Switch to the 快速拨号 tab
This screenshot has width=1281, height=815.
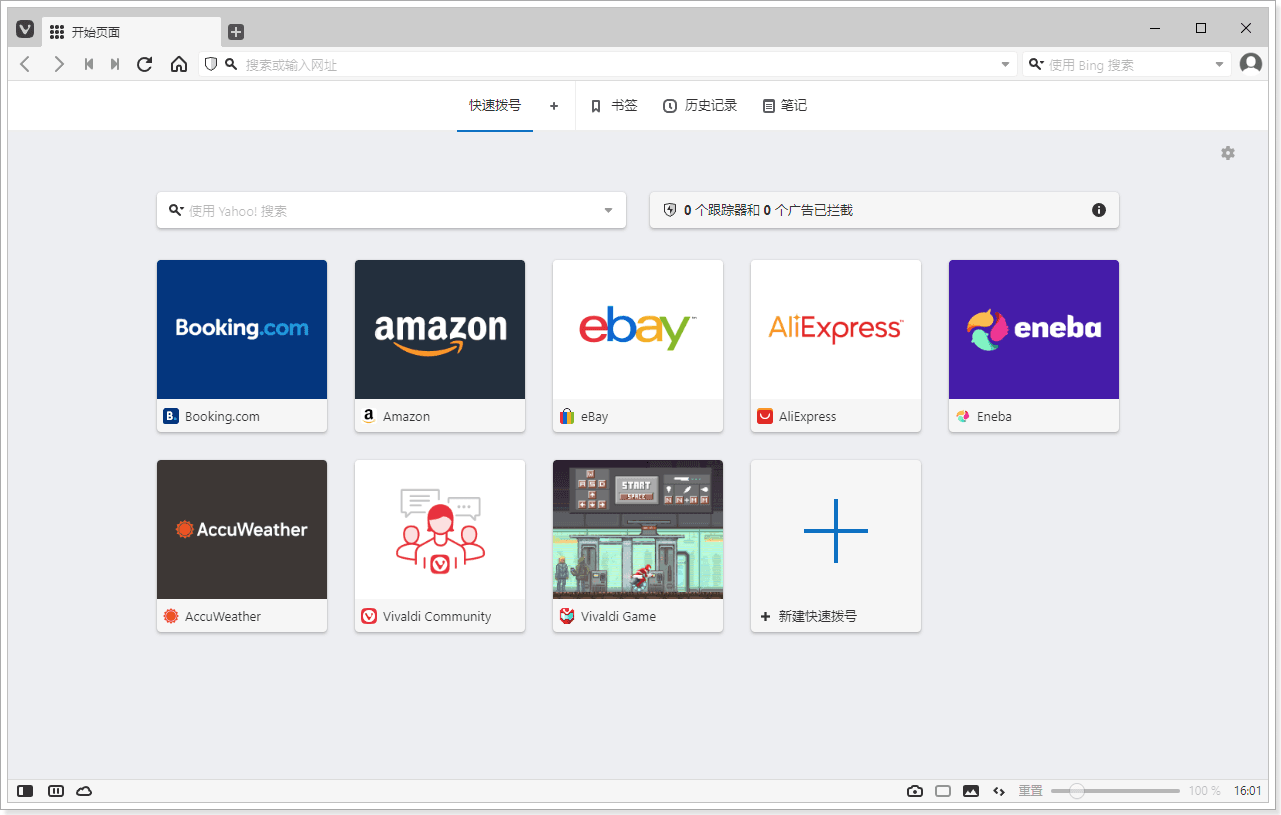click(495, 105)
